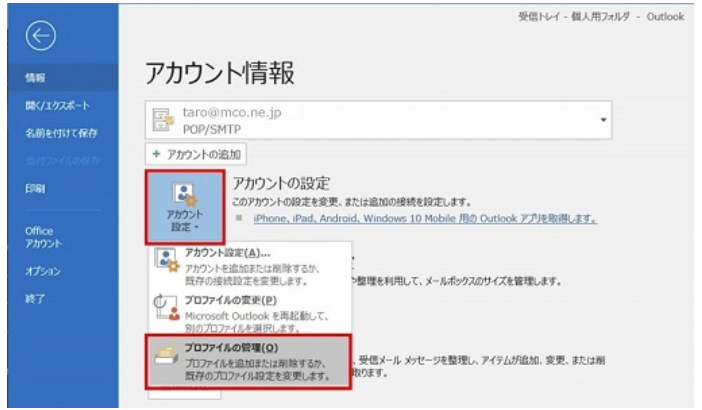Click the プロファイルの管理 folder icon
This screenshot has height=410, width=702.
point(166,355)
